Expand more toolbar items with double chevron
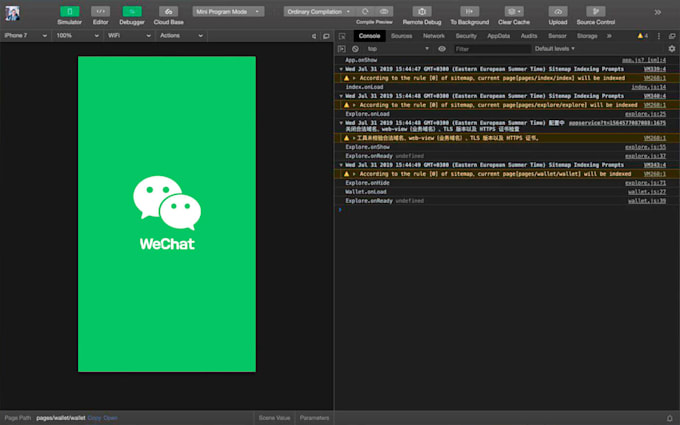Viewport: 680px width, 425px height. (657, 12)
